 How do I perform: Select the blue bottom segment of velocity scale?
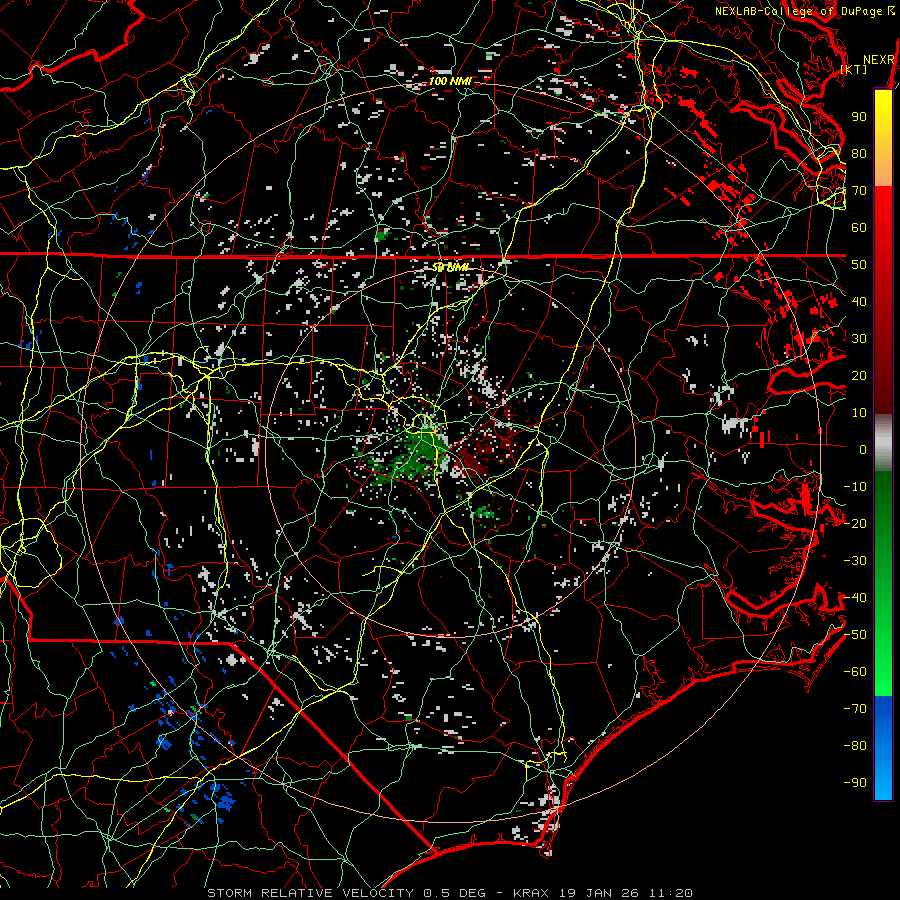pos(883,748)
